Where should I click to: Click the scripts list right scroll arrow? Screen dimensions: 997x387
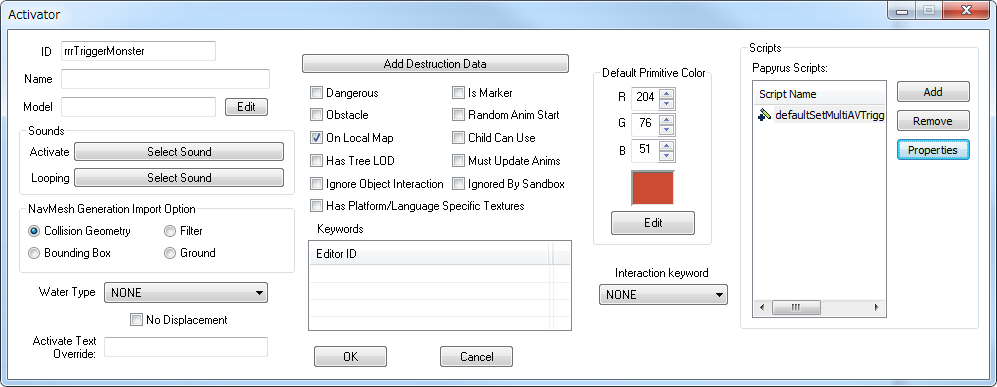(x=877, y=308)
